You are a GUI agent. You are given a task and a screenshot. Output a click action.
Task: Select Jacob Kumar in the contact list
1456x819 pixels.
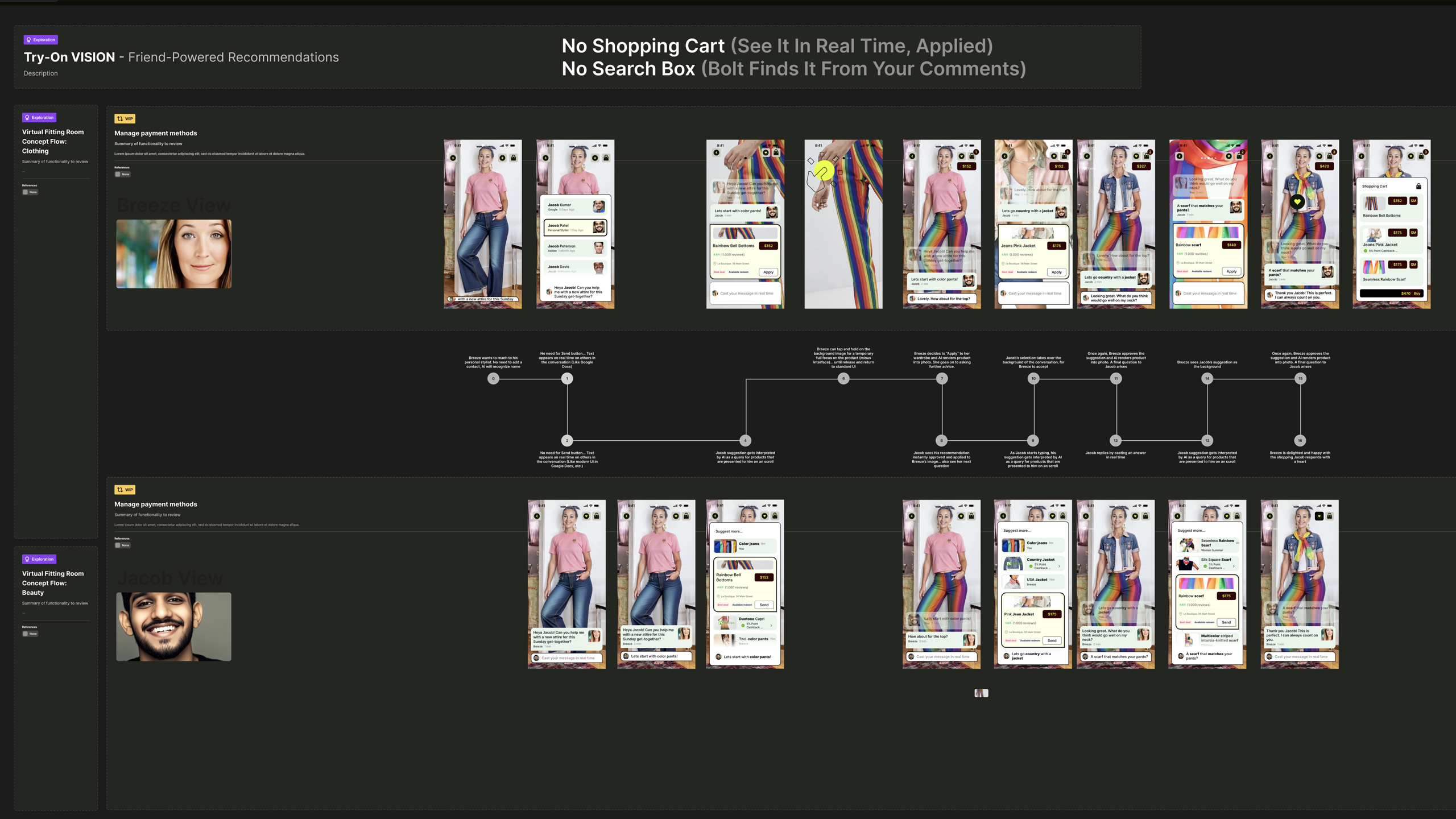(x=574, y=206)
